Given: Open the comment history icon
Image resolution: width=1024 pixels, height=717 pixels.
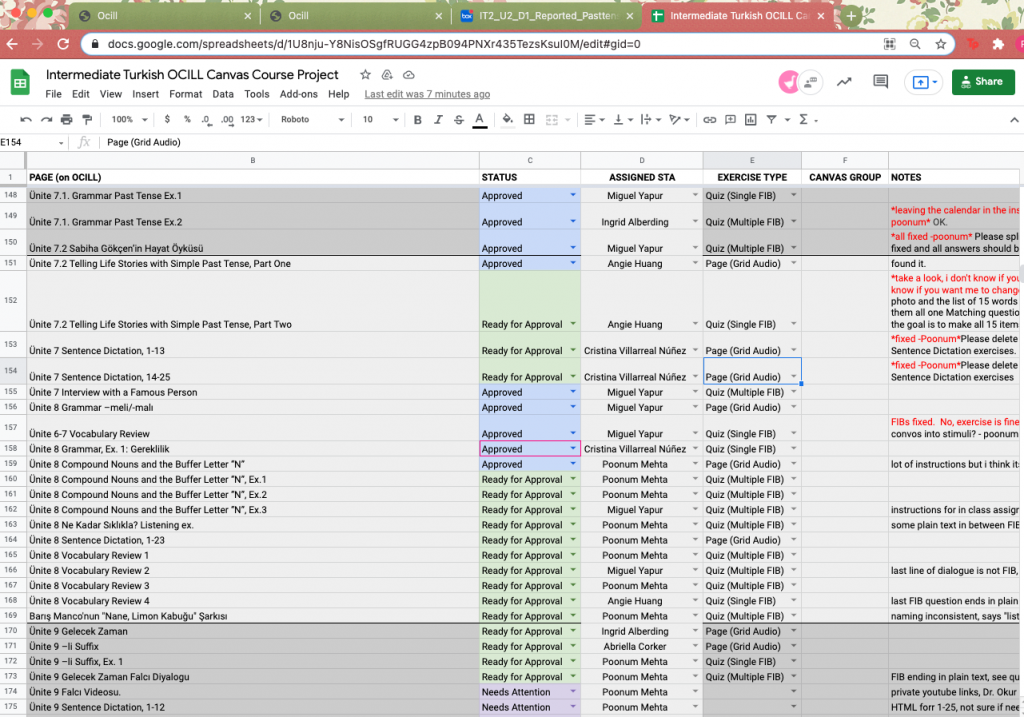Looking at the screenshot, I should (x=880, y=82).
